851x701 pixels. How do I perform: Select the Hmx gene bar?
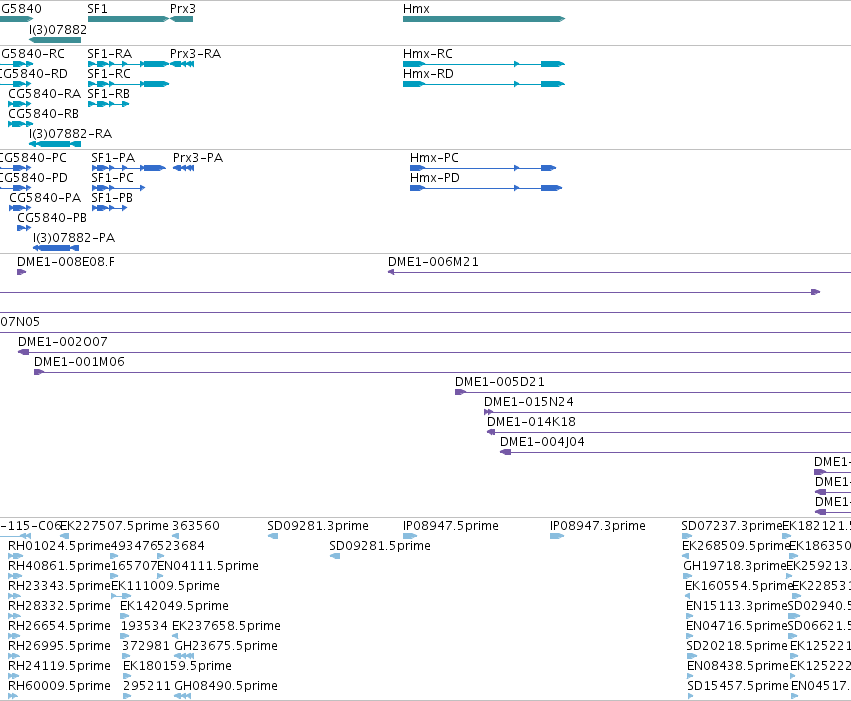484,19
